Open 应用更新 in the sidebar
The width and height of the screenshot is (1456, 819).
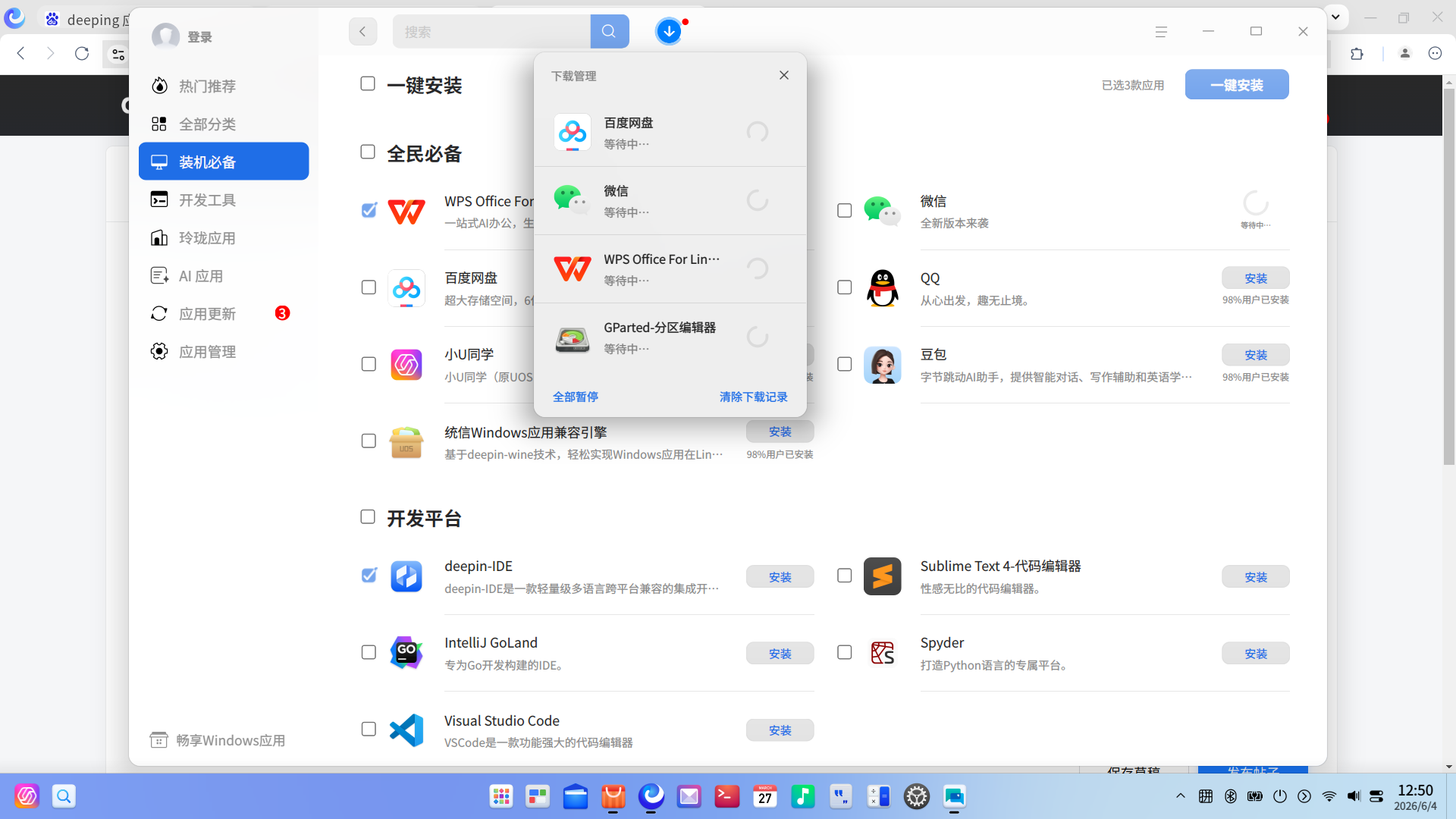[224, 313]
